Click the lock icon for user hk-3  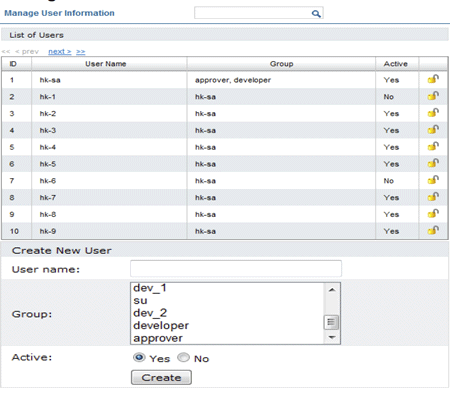tap(433, 129)
